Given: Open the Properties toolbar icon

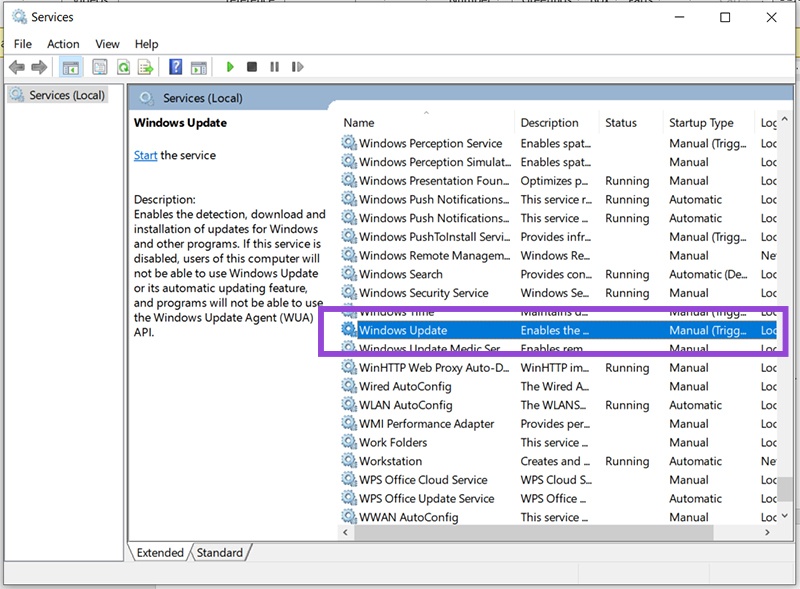Looking at the screenshot, I should [99, 67].
